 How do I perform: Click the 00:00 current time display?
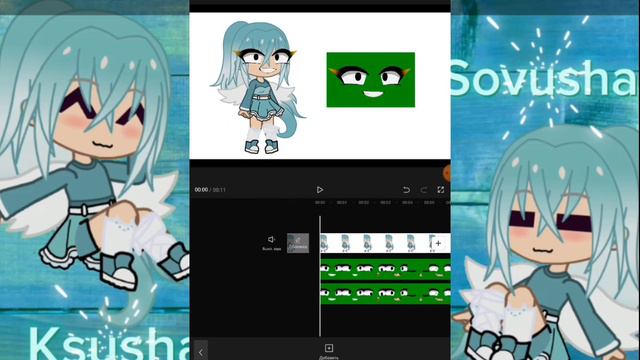201,190
